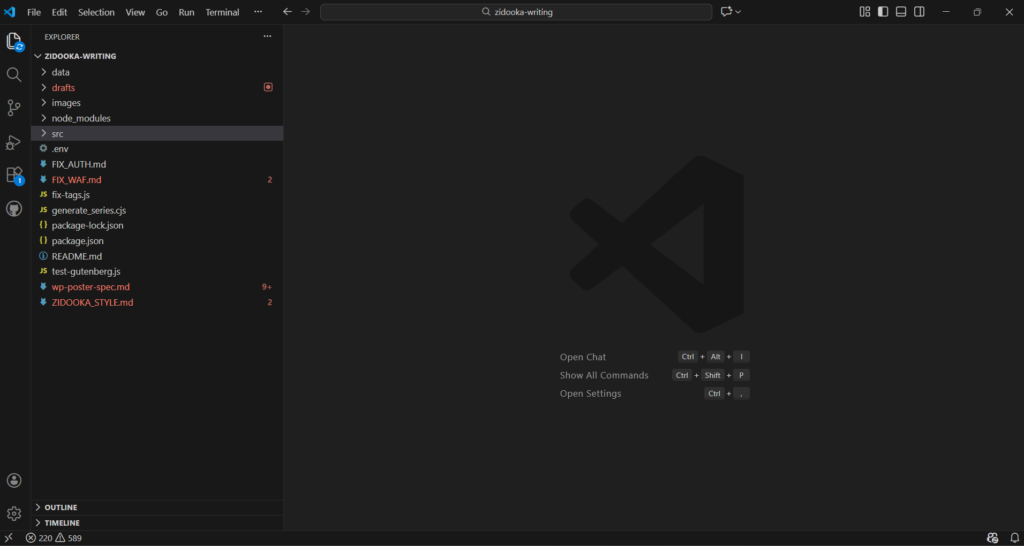Expand the OUTLINE section
This screenshot has width=1024, height=546.
(x=60, y=507)
